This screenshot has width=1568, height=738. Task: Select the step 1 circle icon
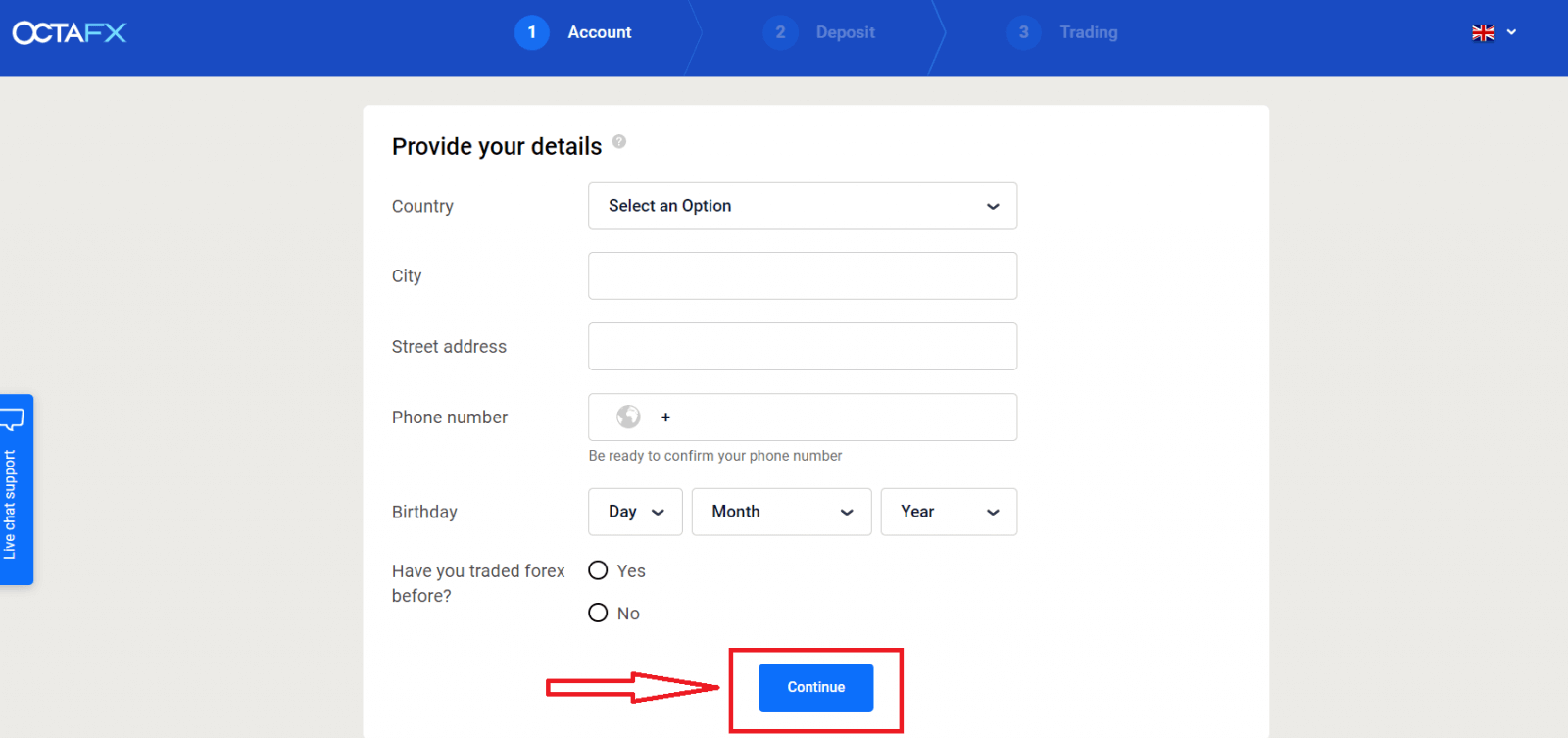coord(532,32)
